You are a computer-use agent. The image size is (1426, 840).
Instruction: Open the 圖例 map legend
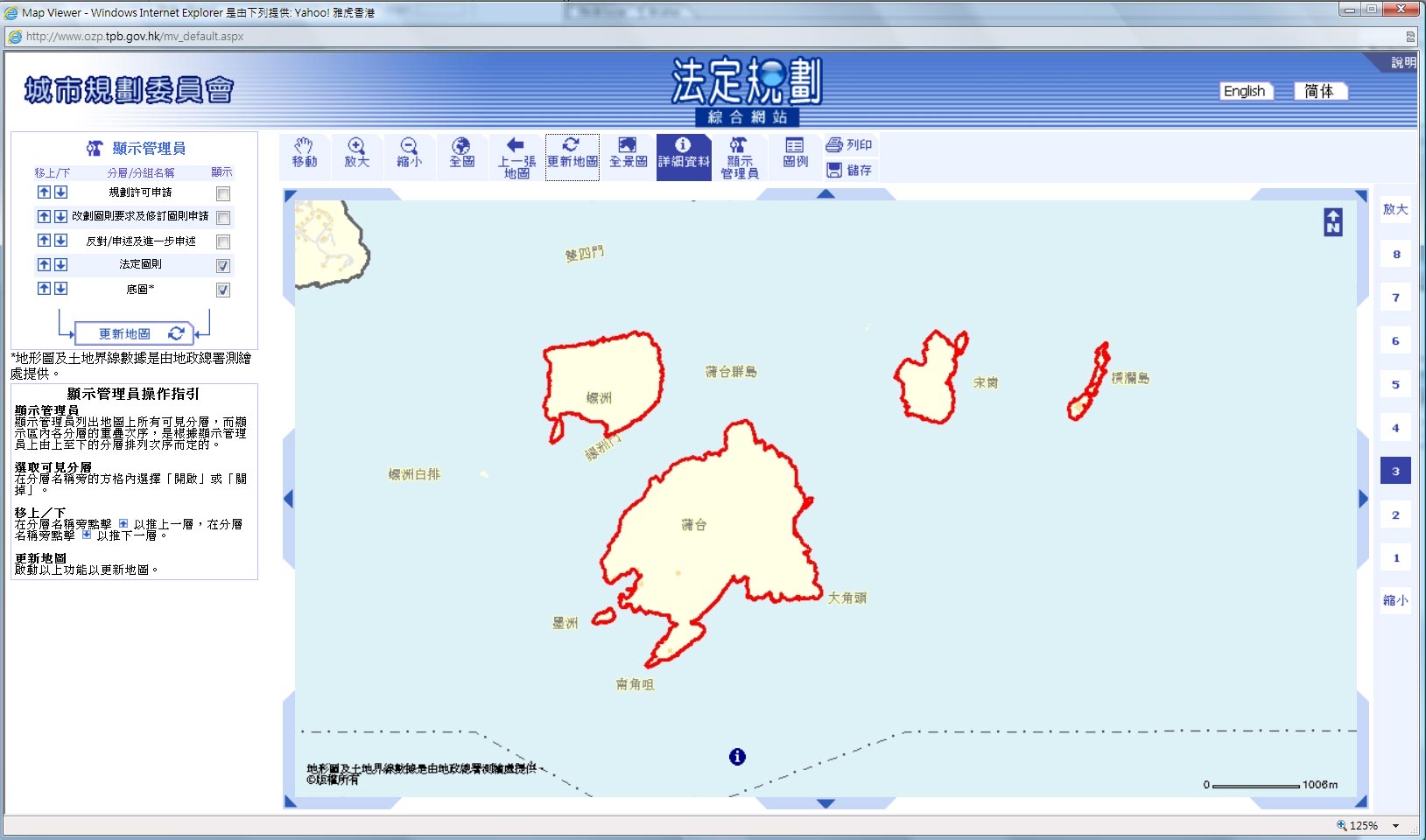(793, 154)
